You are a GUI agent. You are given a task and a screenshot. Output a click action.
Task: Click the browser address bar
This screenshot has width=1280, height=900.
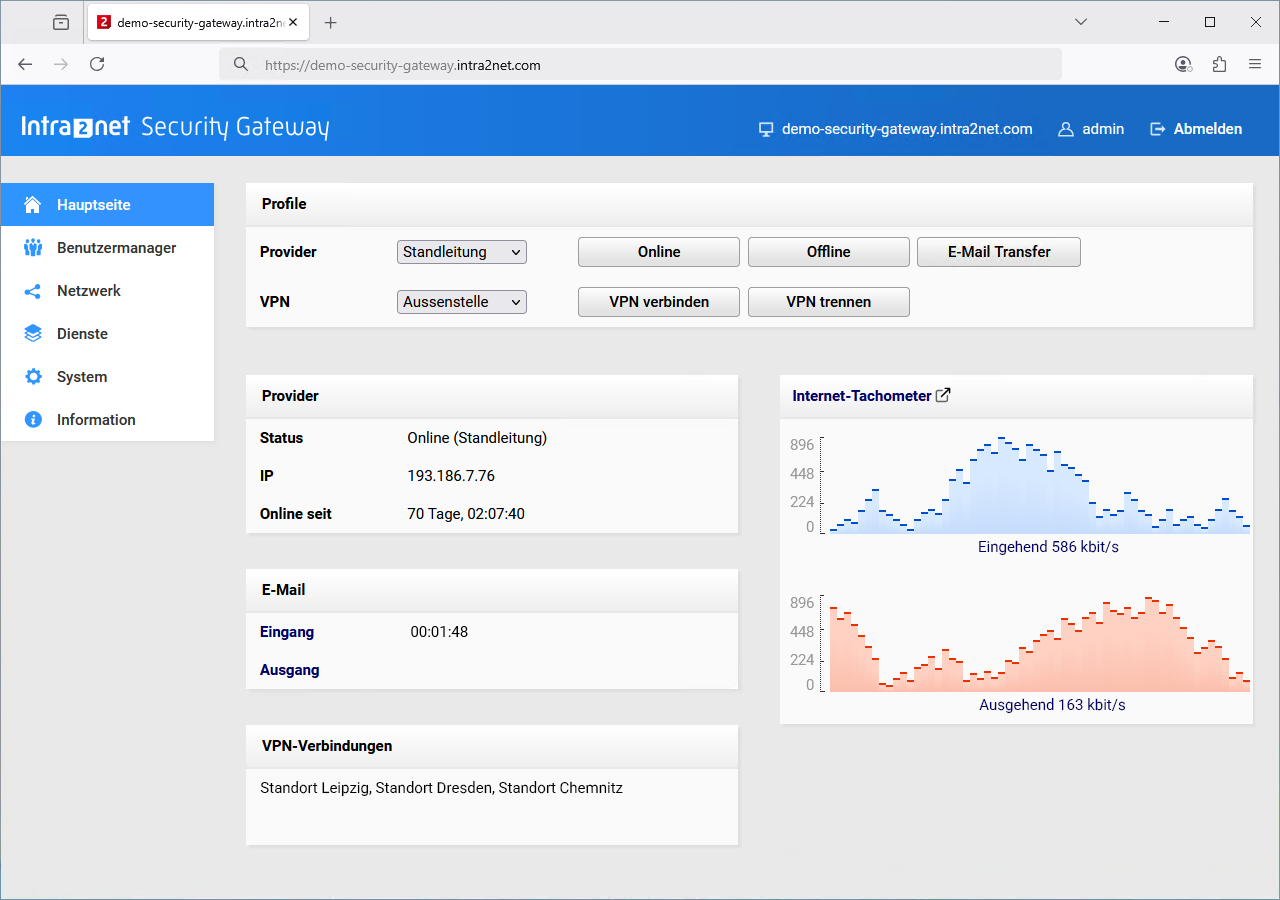pos(640,65)
